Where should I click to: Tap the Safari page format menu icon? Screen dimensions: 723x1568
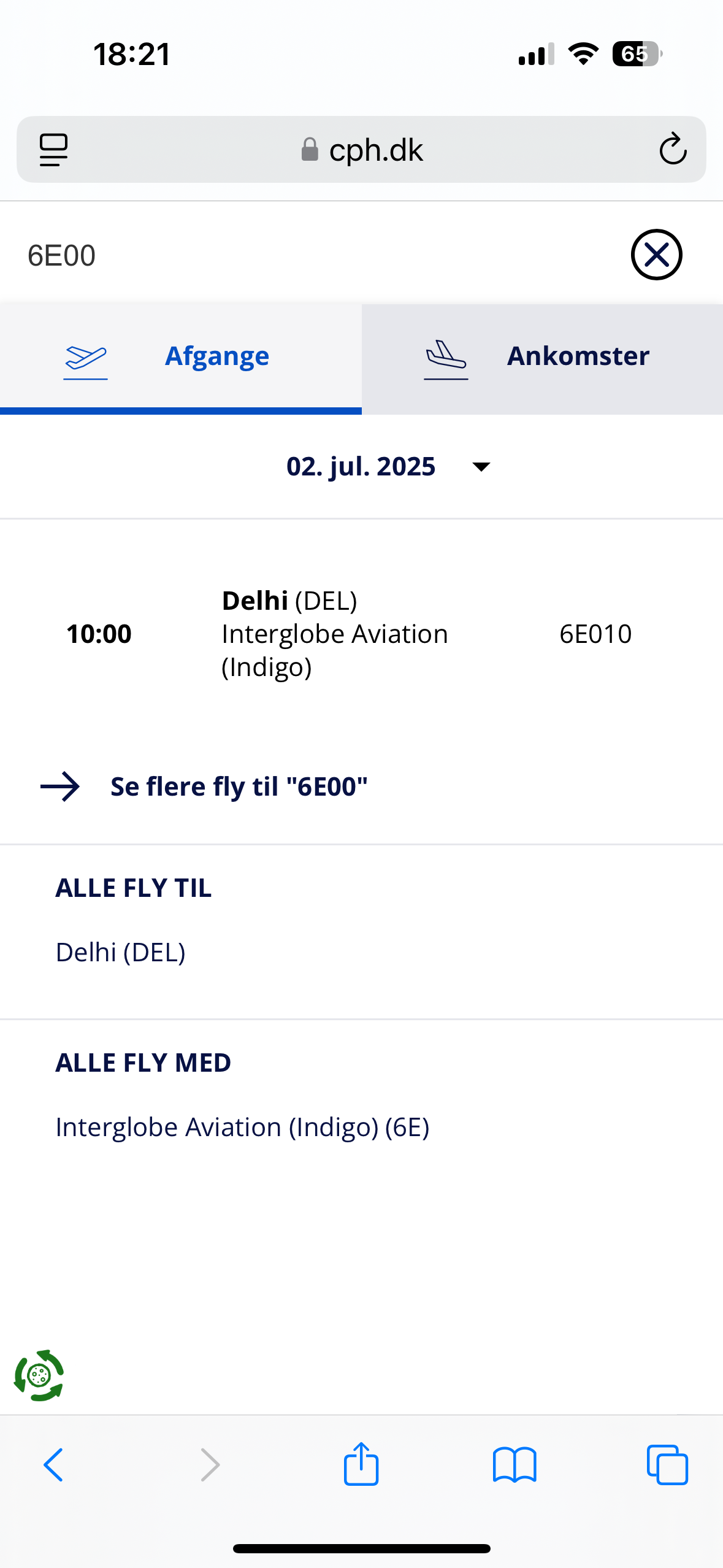[53, 150]
